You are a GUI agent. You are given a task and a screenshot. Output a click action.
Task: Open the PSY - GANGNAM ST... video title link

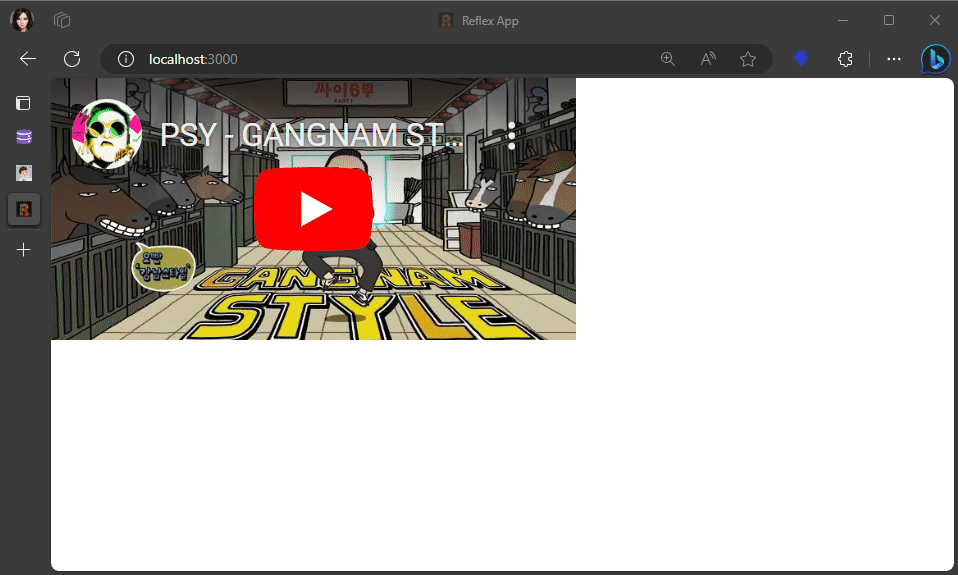click(312, 135)
